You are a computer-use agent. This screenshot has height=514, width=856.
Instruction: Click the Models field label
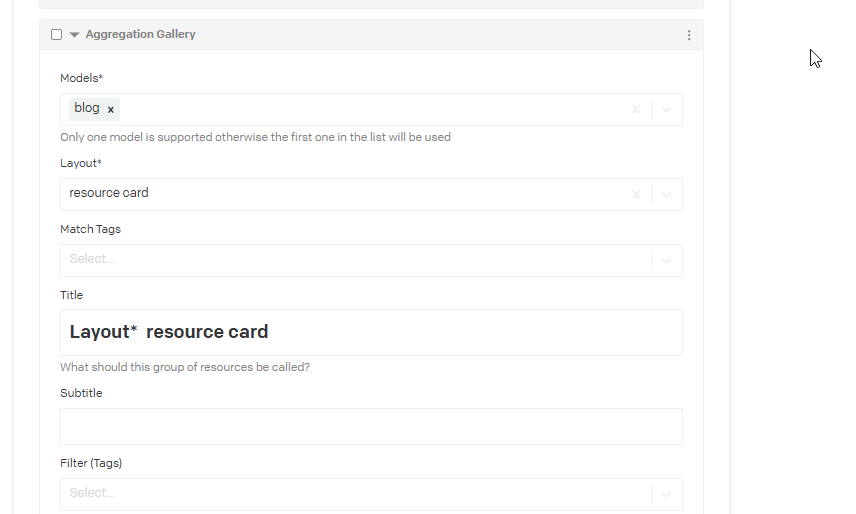[x=81, y=77]
